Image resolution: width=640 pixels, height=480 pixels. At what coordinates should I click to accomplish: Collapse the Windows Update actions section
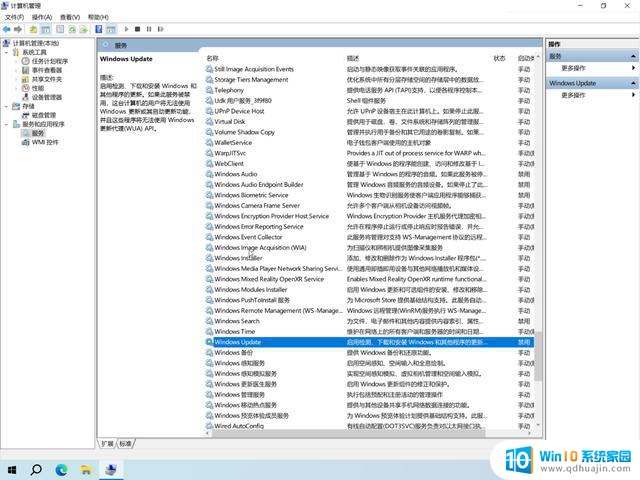[x=633, y=83]
